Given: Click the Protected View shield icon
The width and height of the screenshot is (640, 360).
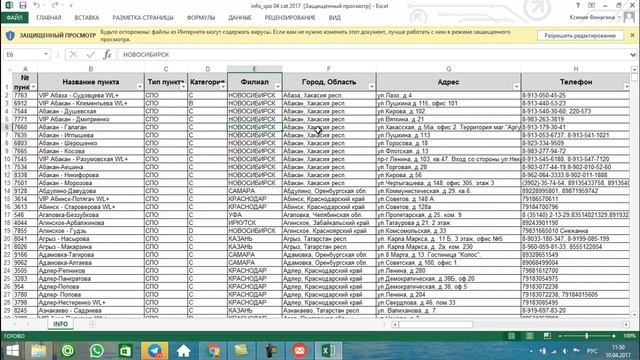Looking at the screenshot, I should [10, 36].
